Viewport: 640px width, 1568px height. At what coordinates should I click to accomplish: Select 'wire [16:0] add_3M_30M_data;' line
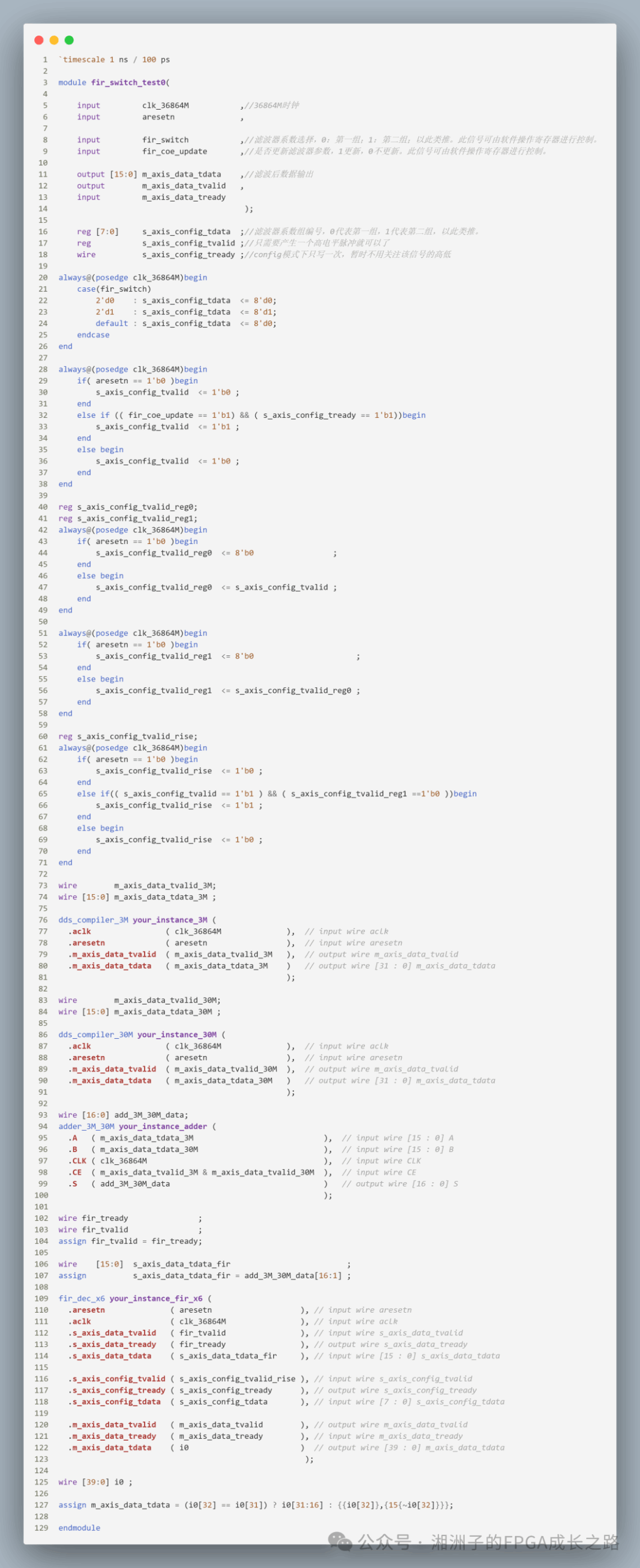point(123,1115)
